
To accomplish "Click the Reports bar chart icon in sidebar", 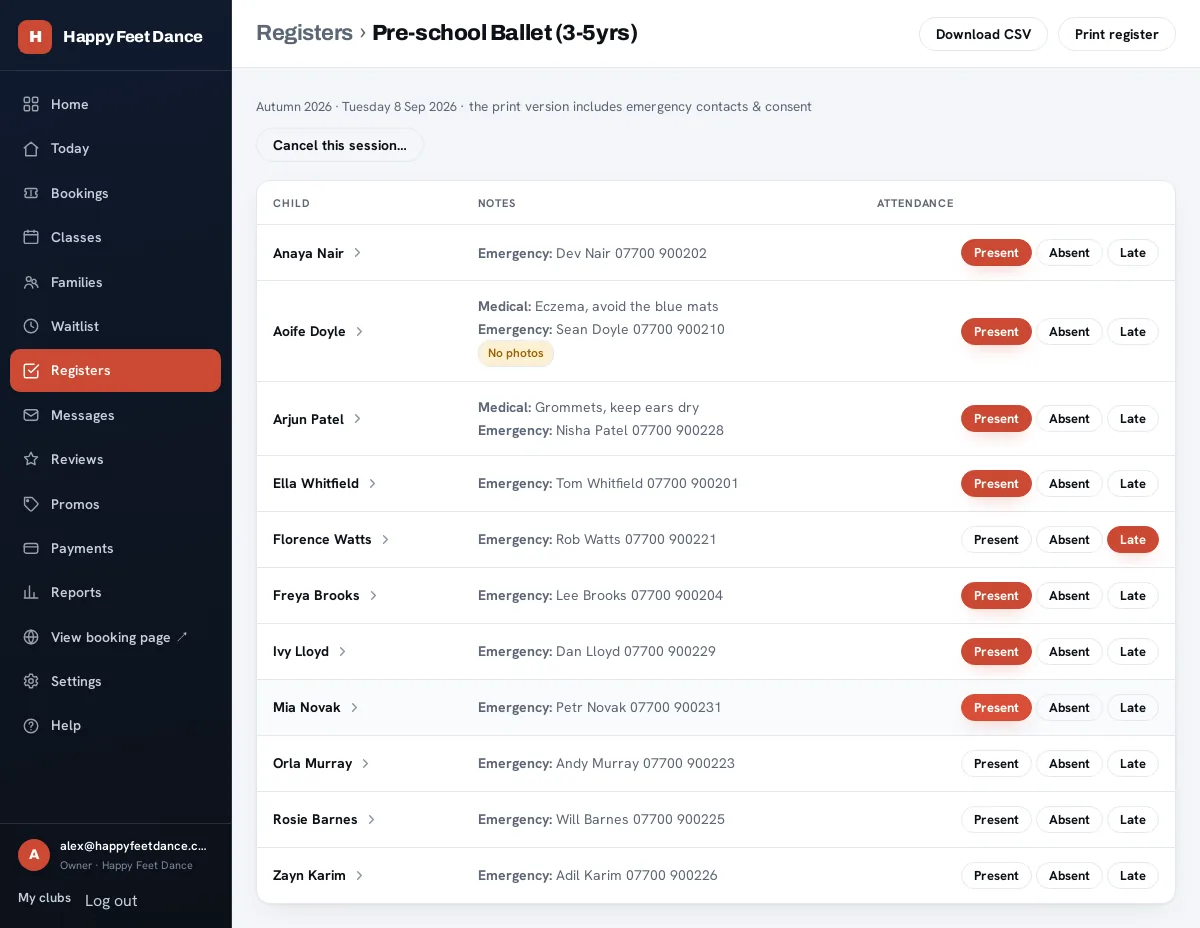I will click(31, 592).
